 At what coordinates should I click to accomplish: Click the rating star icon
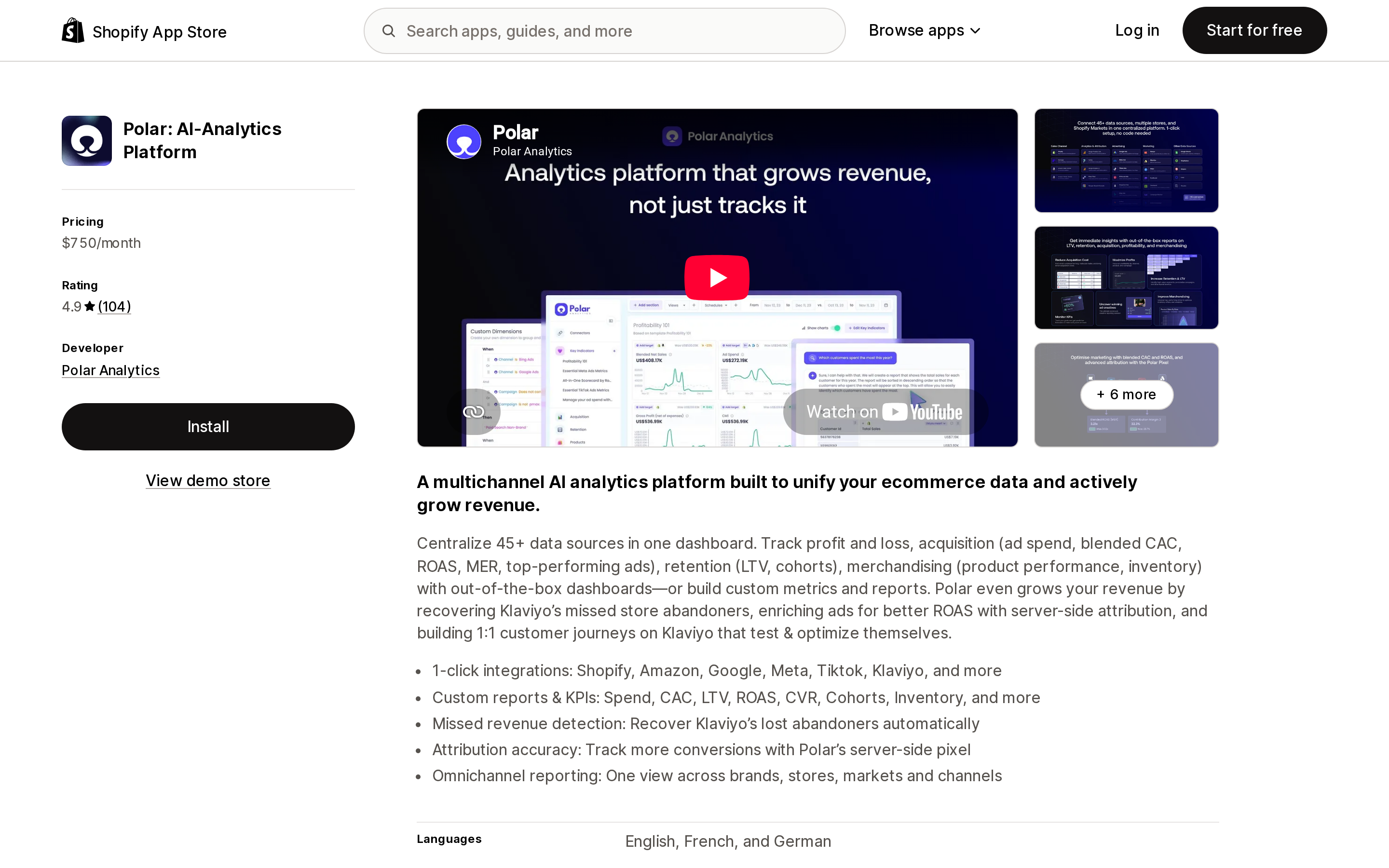point(90,307)
